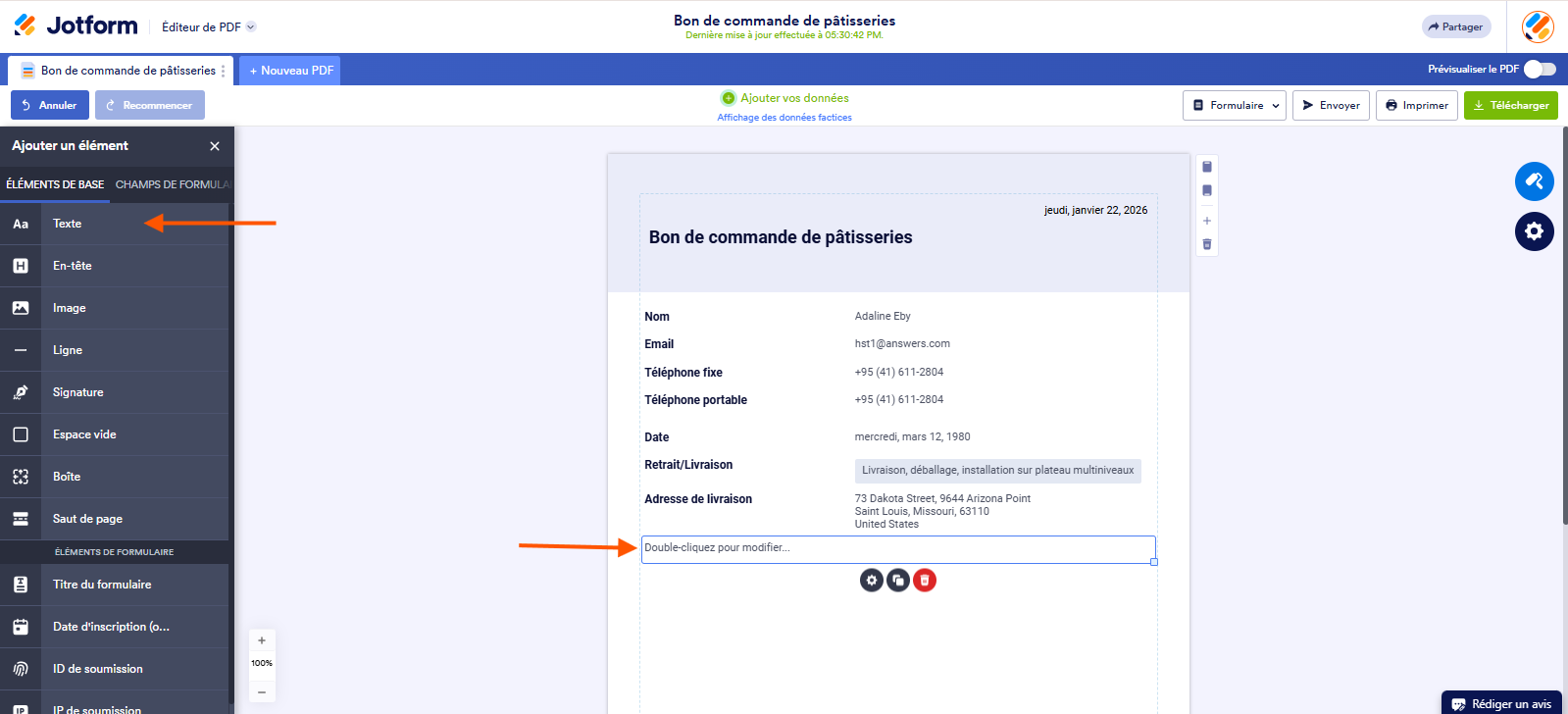The width and height of the screenshot is (1568, 714).
Task: Select Bon de commande de pâtisseries tab
Action: click(119, 71)
